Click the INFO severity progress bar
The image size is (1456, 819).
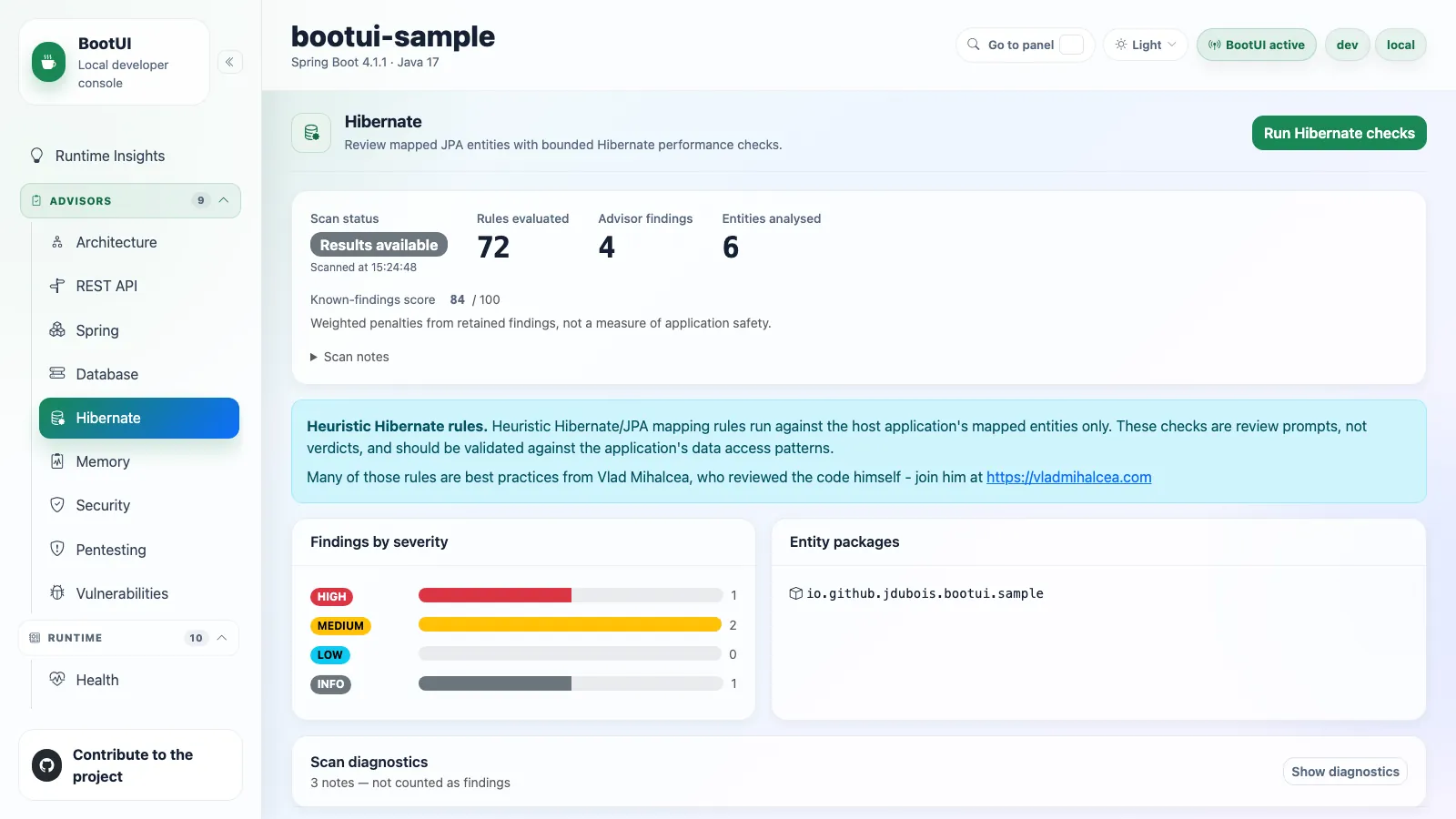click(570, 682)
